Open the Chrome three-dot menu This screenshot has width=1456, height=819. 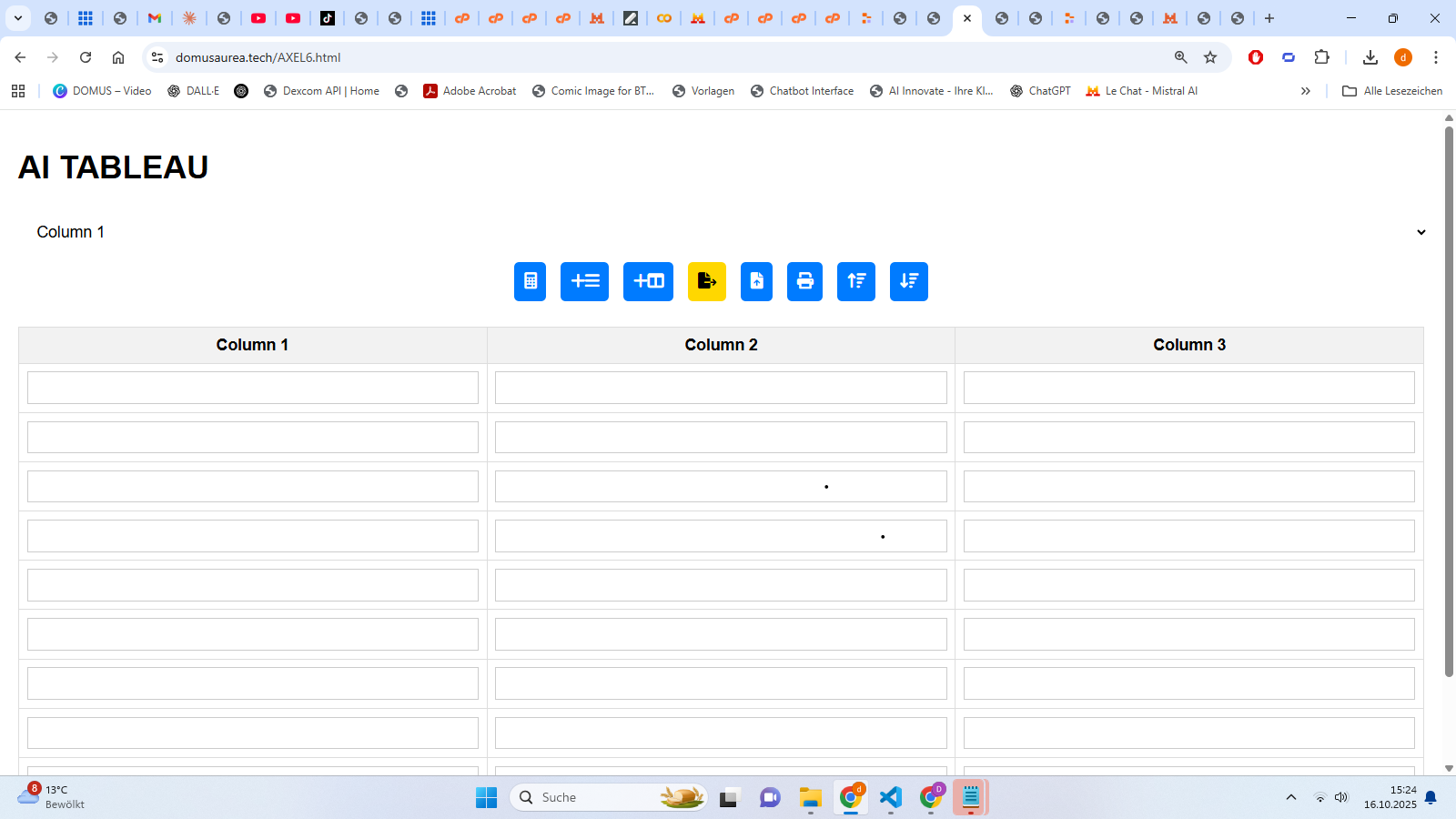[x=1436, y=57]
